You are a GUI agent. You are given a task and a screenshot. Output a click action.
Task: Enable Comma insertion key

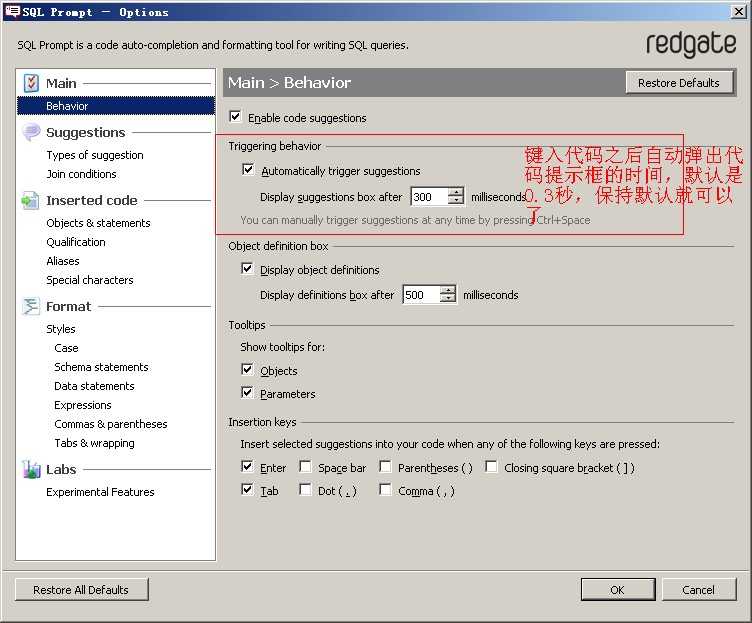385,490
